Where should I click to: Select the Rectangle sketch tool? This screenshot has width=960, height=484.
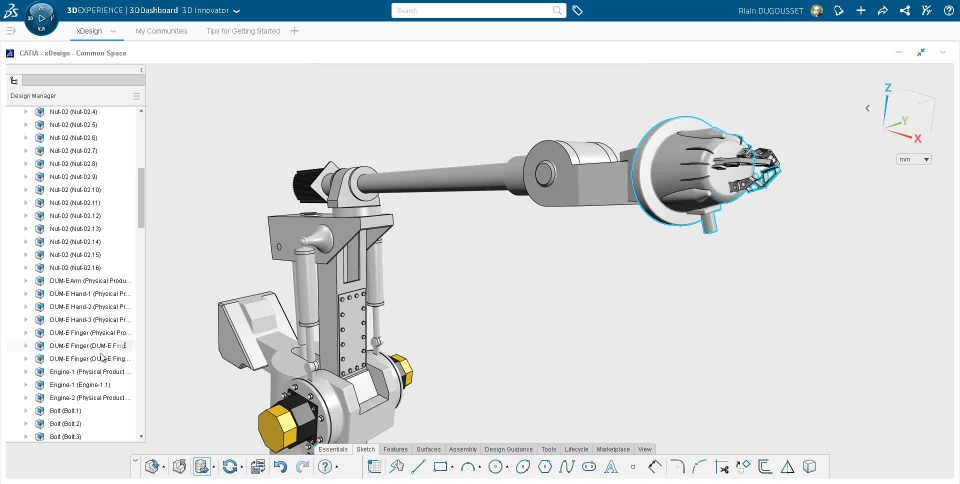(x=440, y=467)
